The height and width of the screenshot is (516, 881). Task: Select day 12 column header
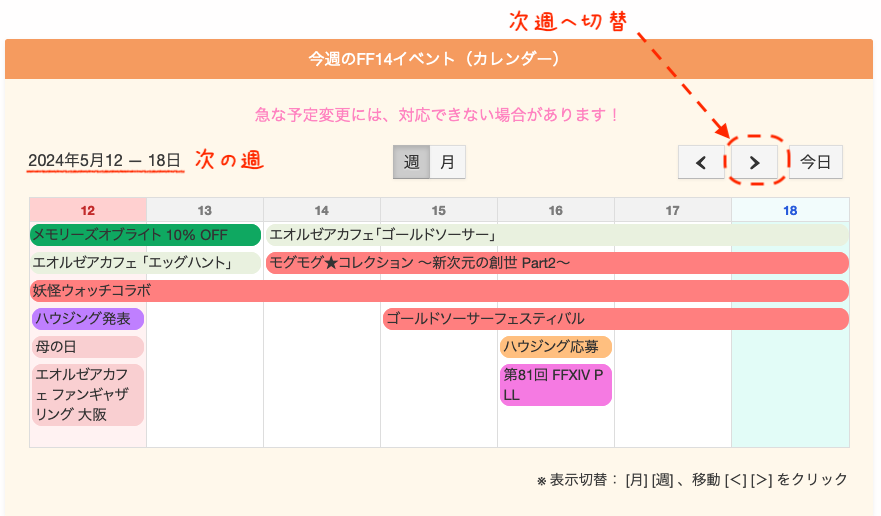pyautogui.click(x=88, y=210)
